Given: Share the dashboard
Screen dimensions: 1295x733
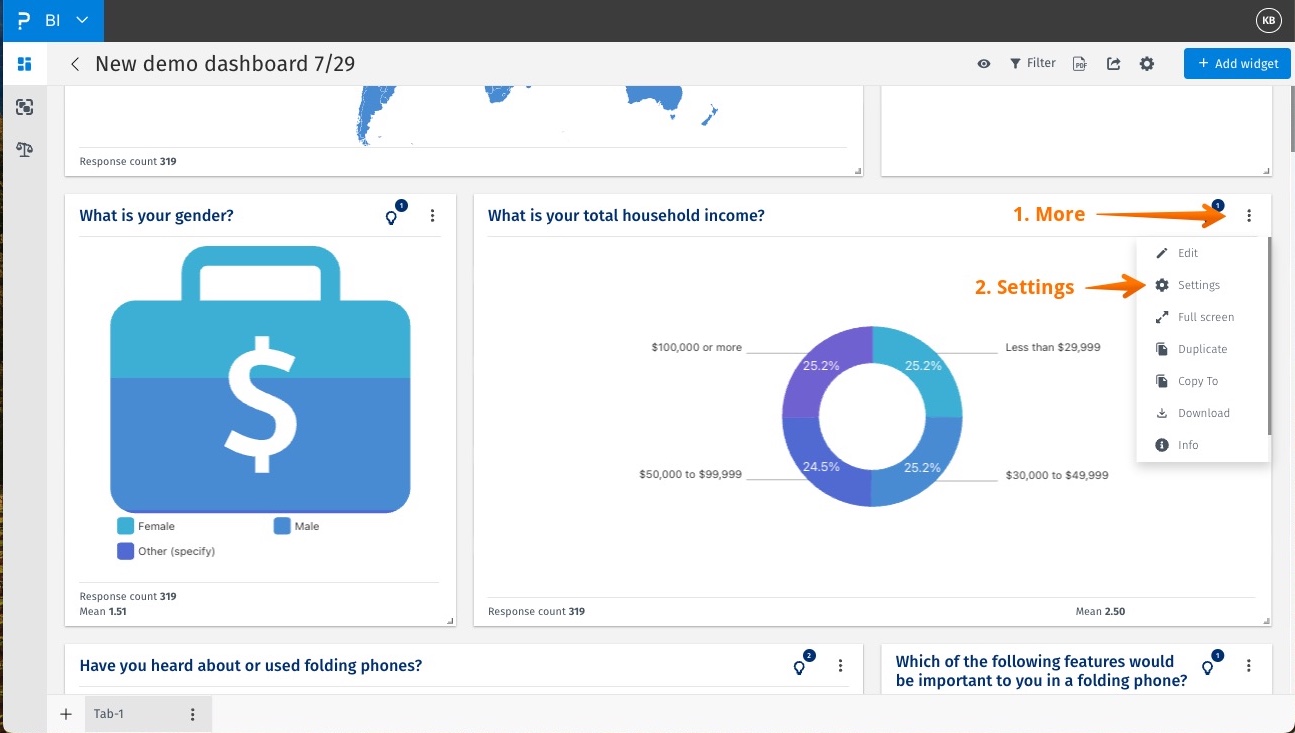Looking at the screenshot, I should pos(1113,62).
